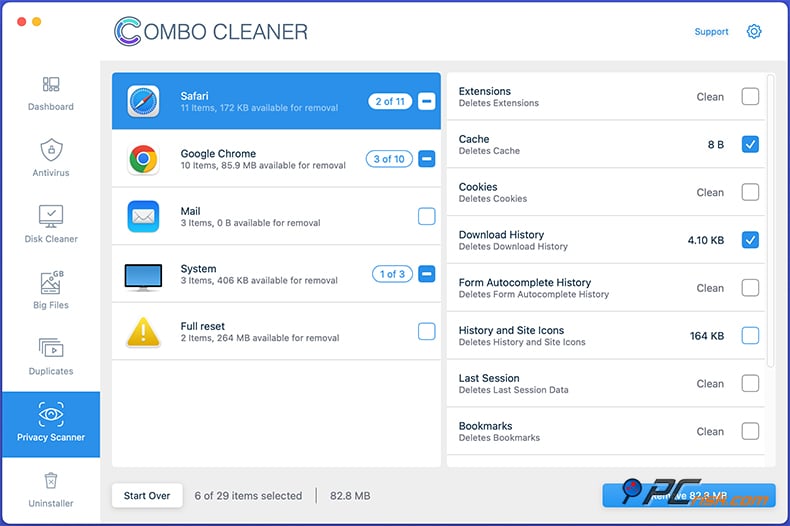
Task: Select the Dashboard label in sidebar
Action: coord(51,106)
